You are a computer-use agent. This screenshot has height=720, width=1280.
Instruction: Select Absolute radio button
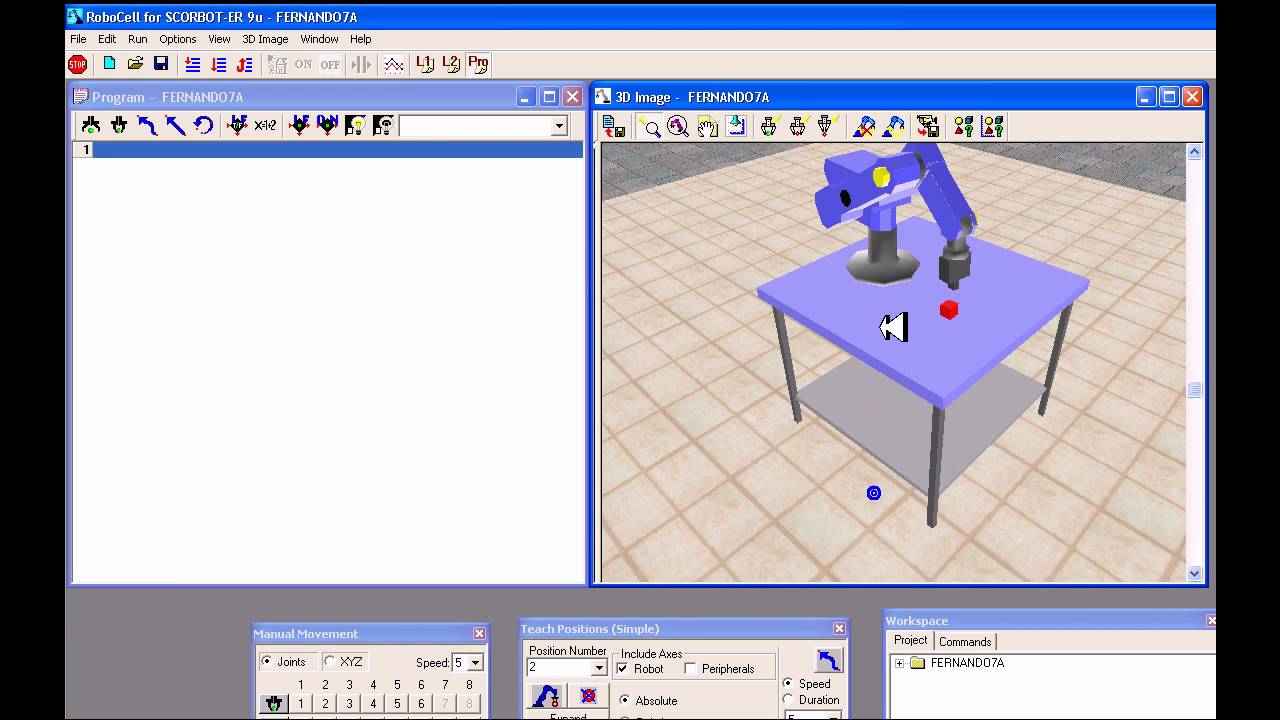pyautogui.click(x=625, y=701)
